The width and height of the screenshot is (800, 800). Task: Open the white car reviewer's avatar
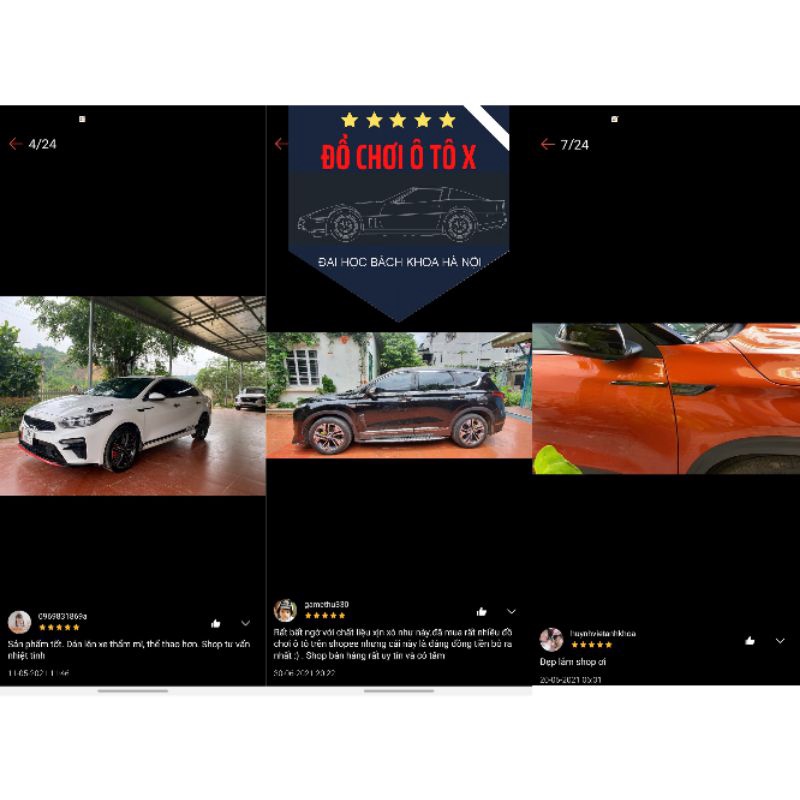pos(19,622)
